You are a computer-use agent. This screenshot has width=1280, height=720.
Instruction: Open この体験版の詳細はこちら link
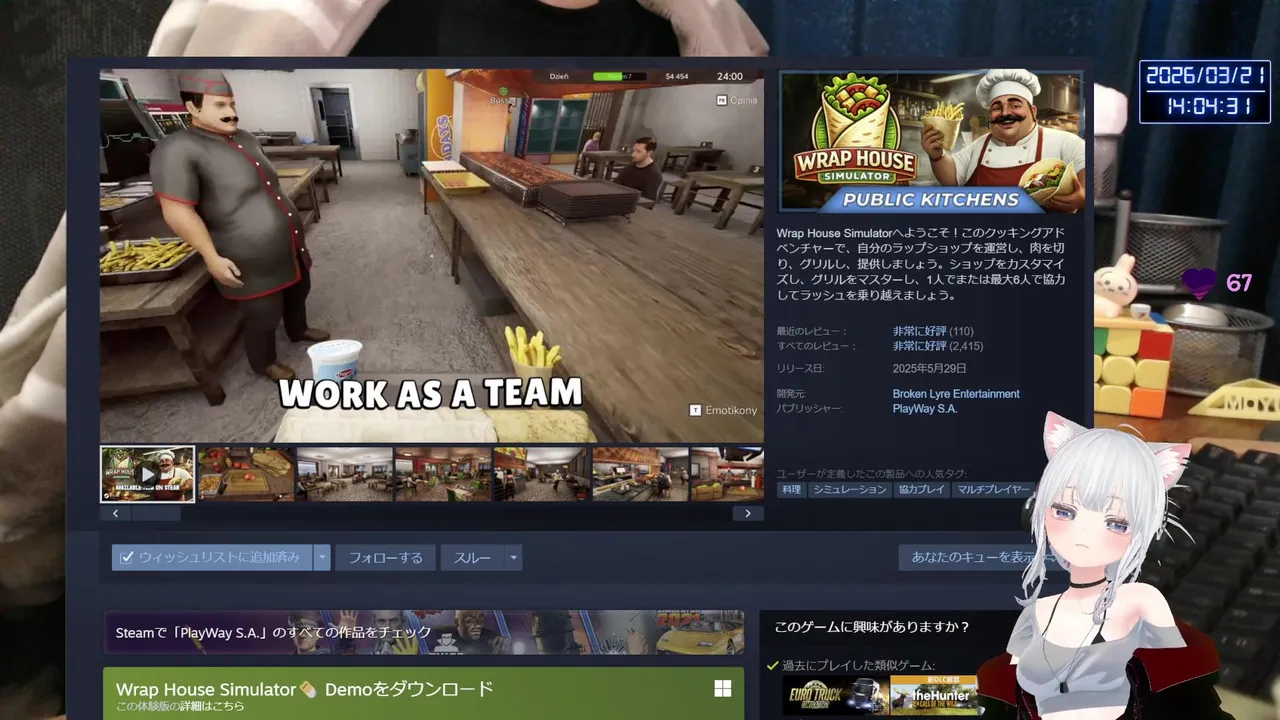tap(180, 707)
